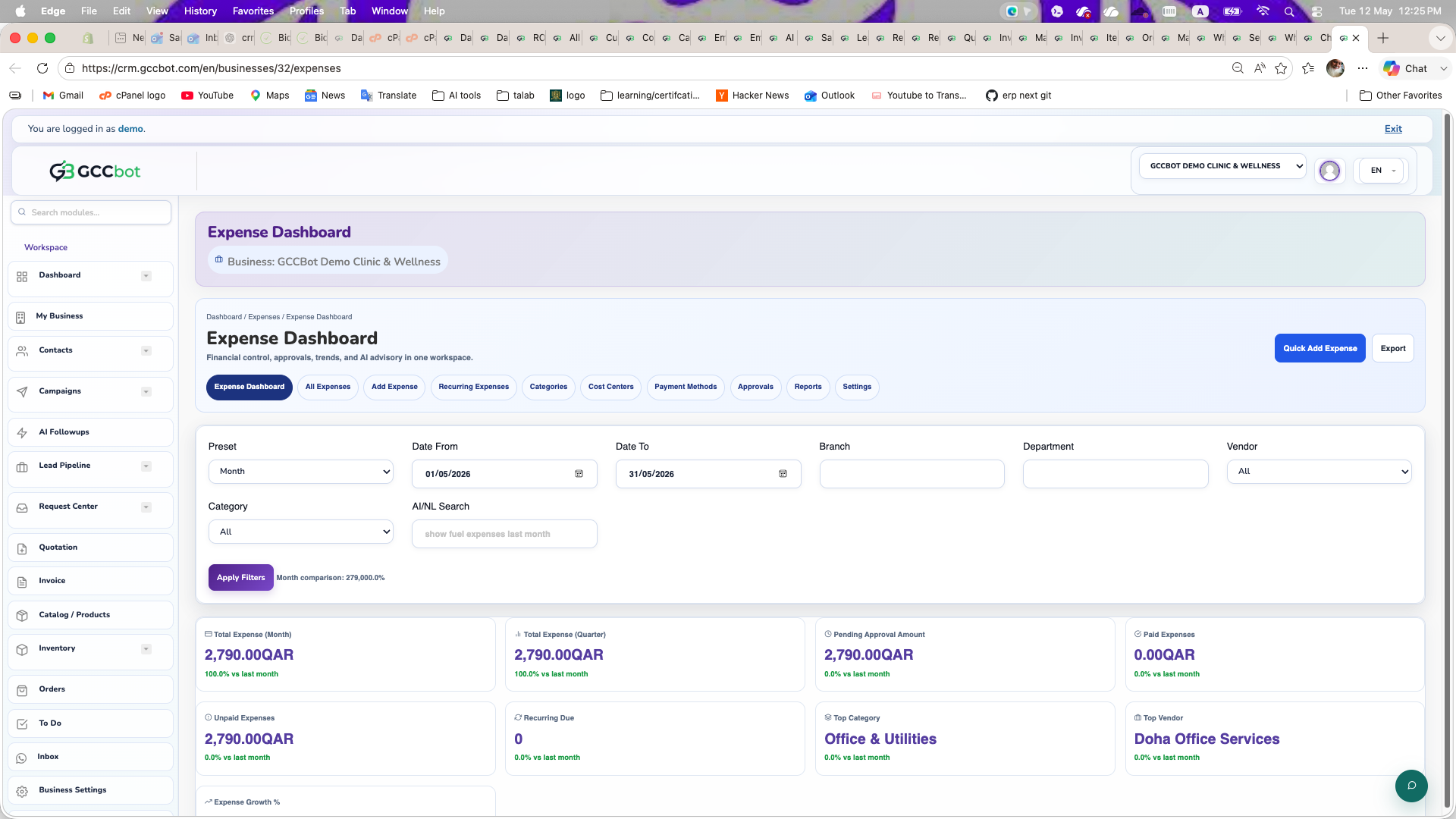Click the Invoice document icon
The image size is (1456, 819).
coord(22,582)
